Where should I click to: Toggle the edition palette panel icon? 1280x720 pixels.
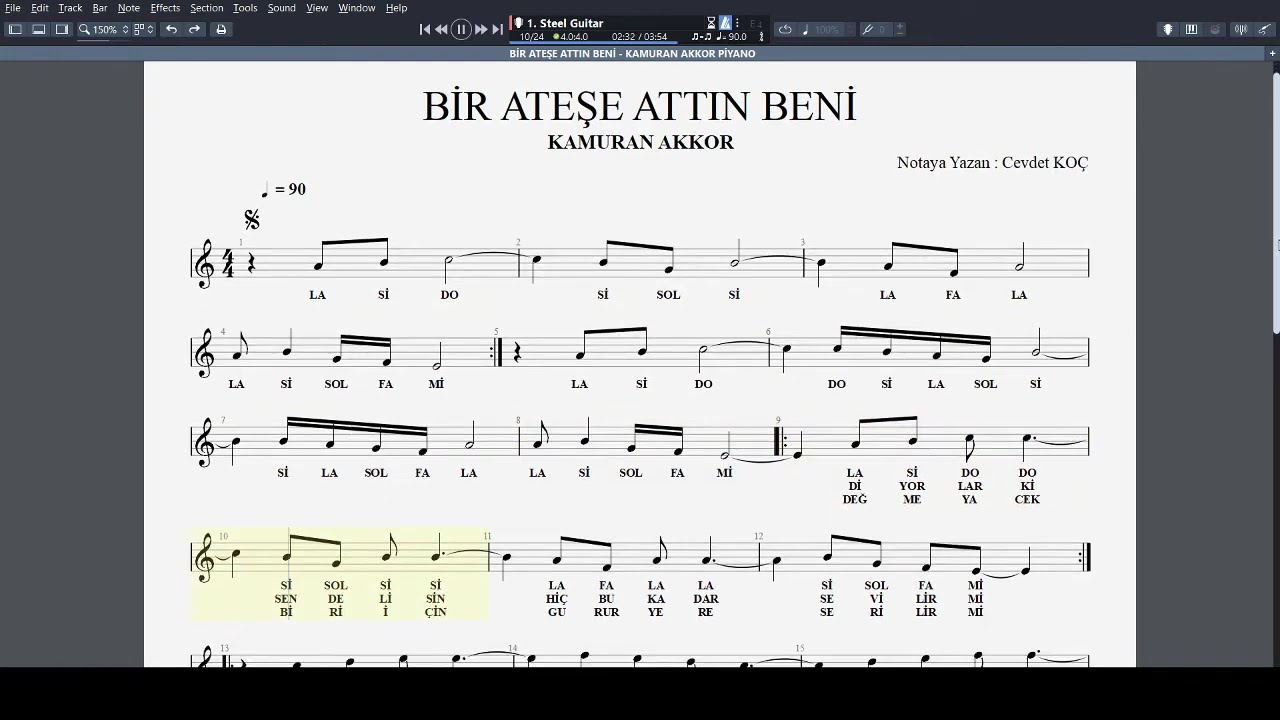(15, 29)
